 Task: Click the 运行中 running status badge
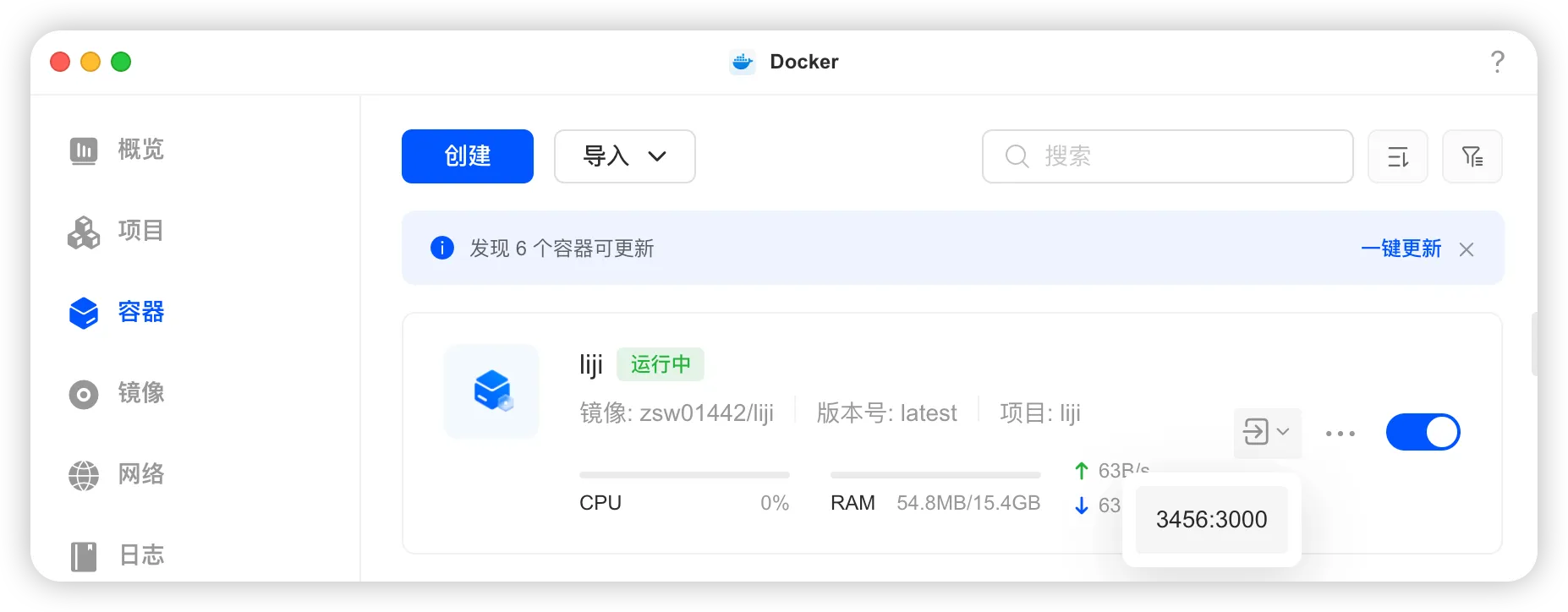pos(661,364)
